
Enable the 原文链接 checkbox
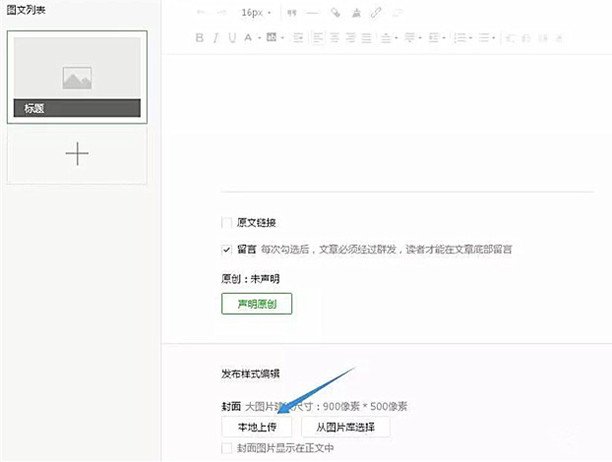pos(226,223)
